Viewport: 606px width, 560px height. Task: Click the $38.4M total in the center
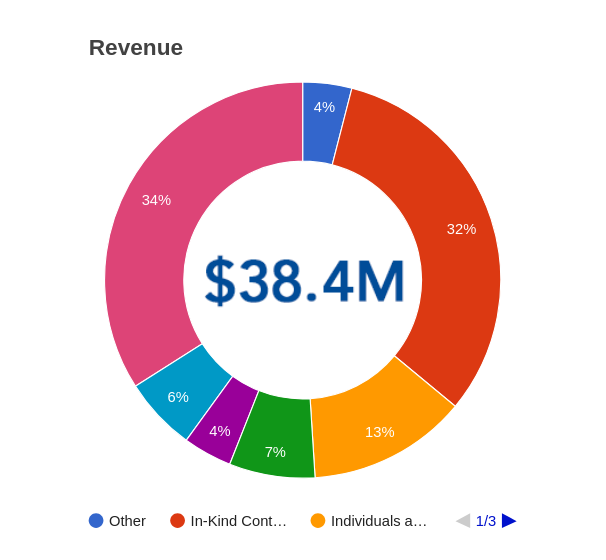(304, 281)
